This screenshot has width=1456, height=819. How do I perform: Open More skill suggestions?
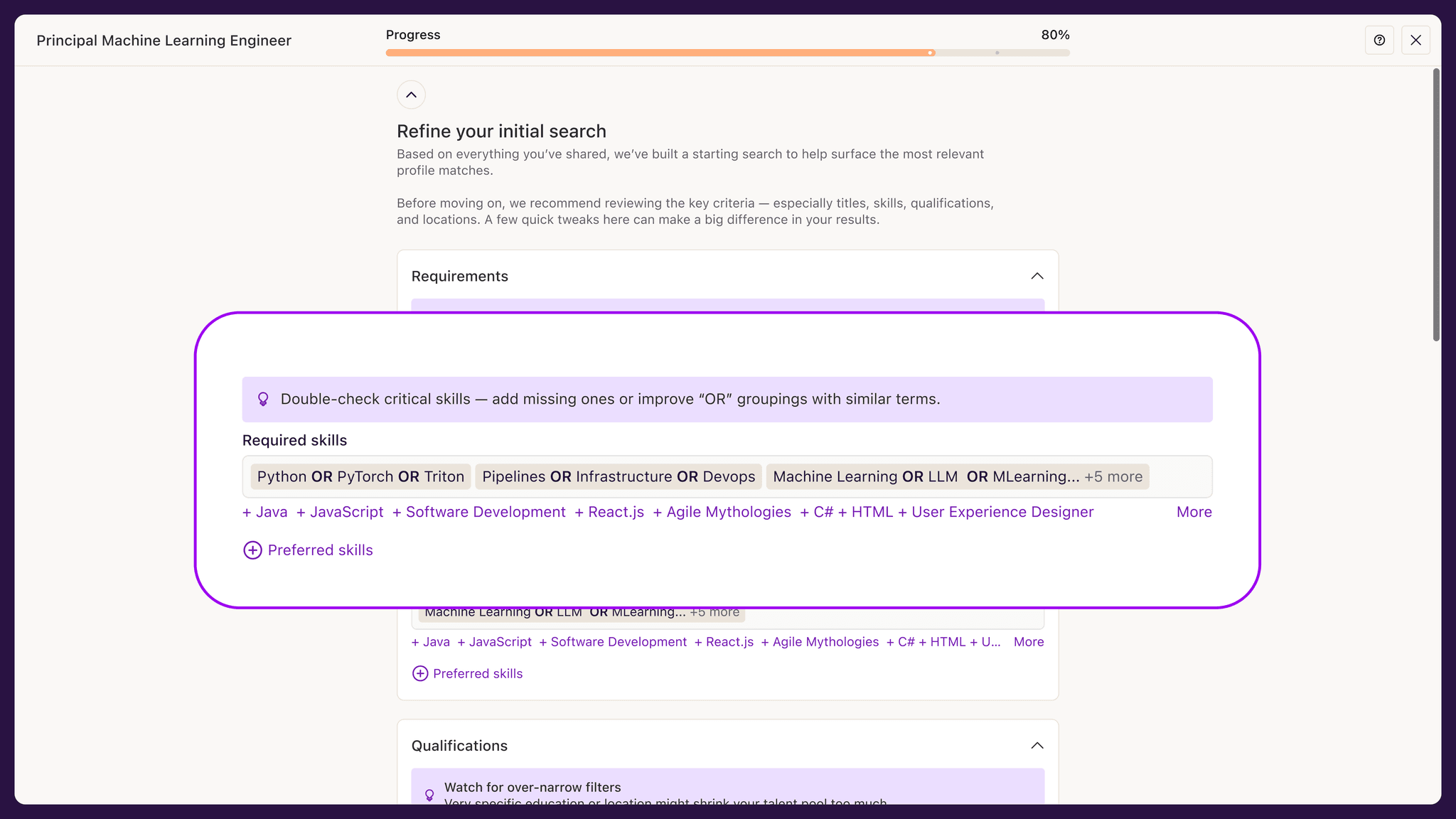click(1194, 511)
